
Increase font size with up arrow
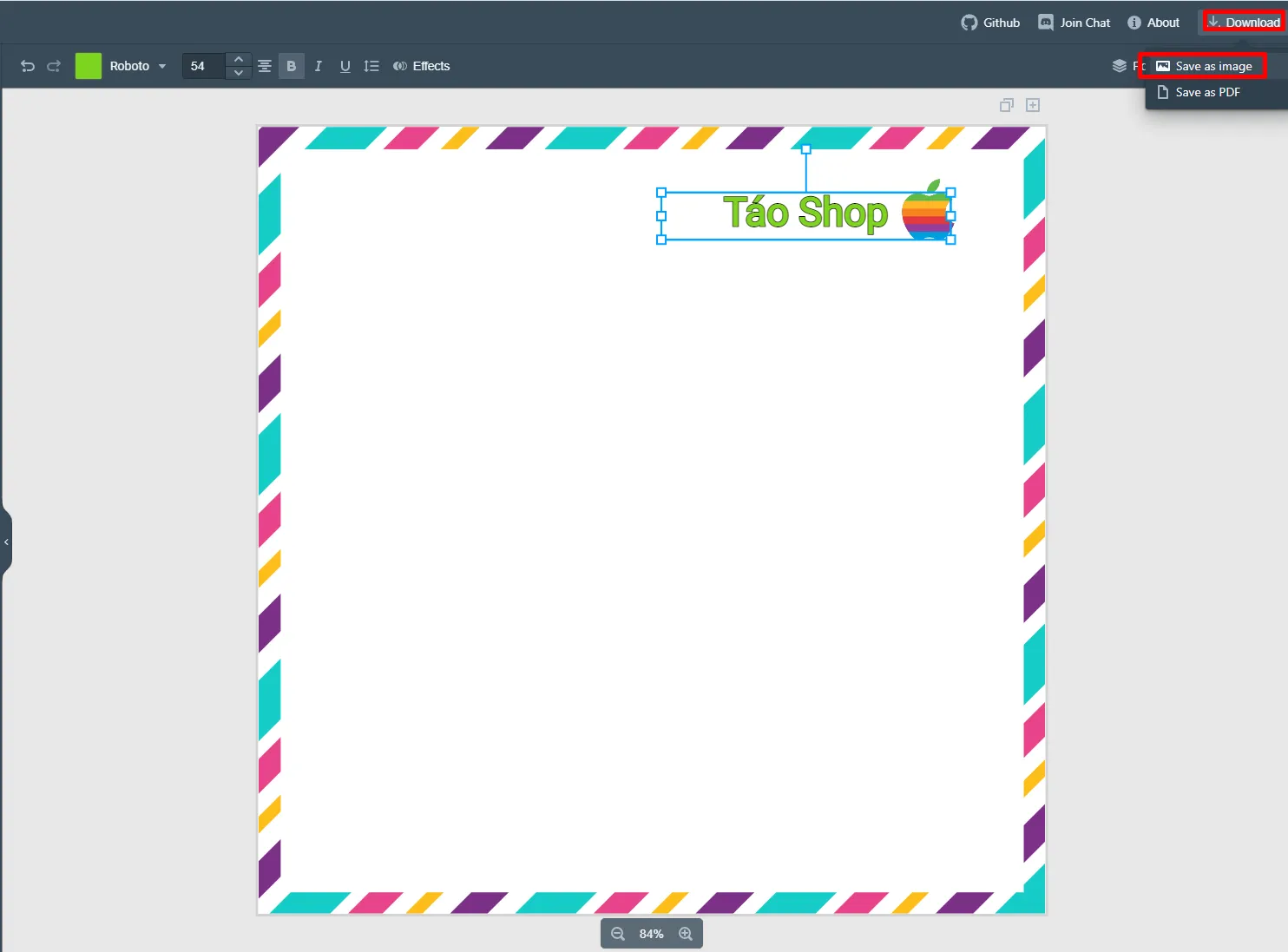pos(239,59)
